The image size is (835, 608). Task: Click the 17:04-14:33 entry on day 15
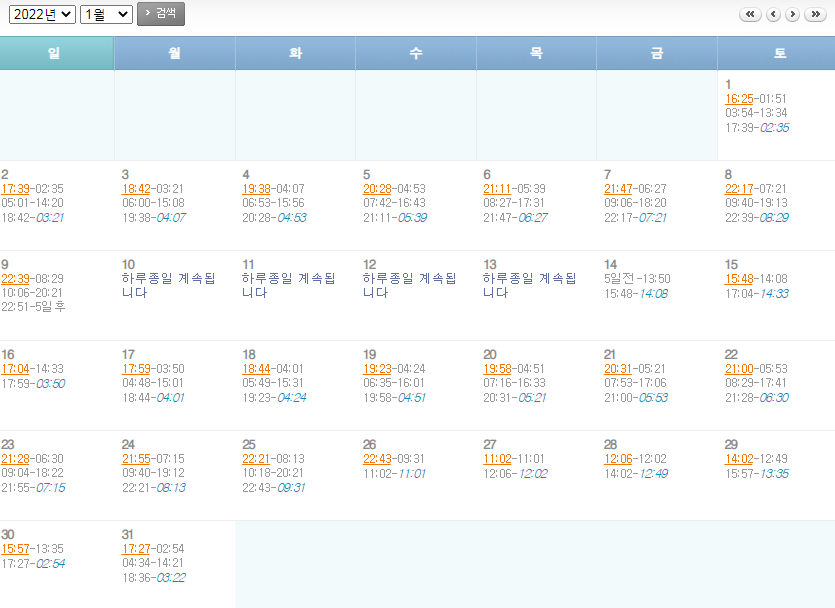(x=757, y=294)
